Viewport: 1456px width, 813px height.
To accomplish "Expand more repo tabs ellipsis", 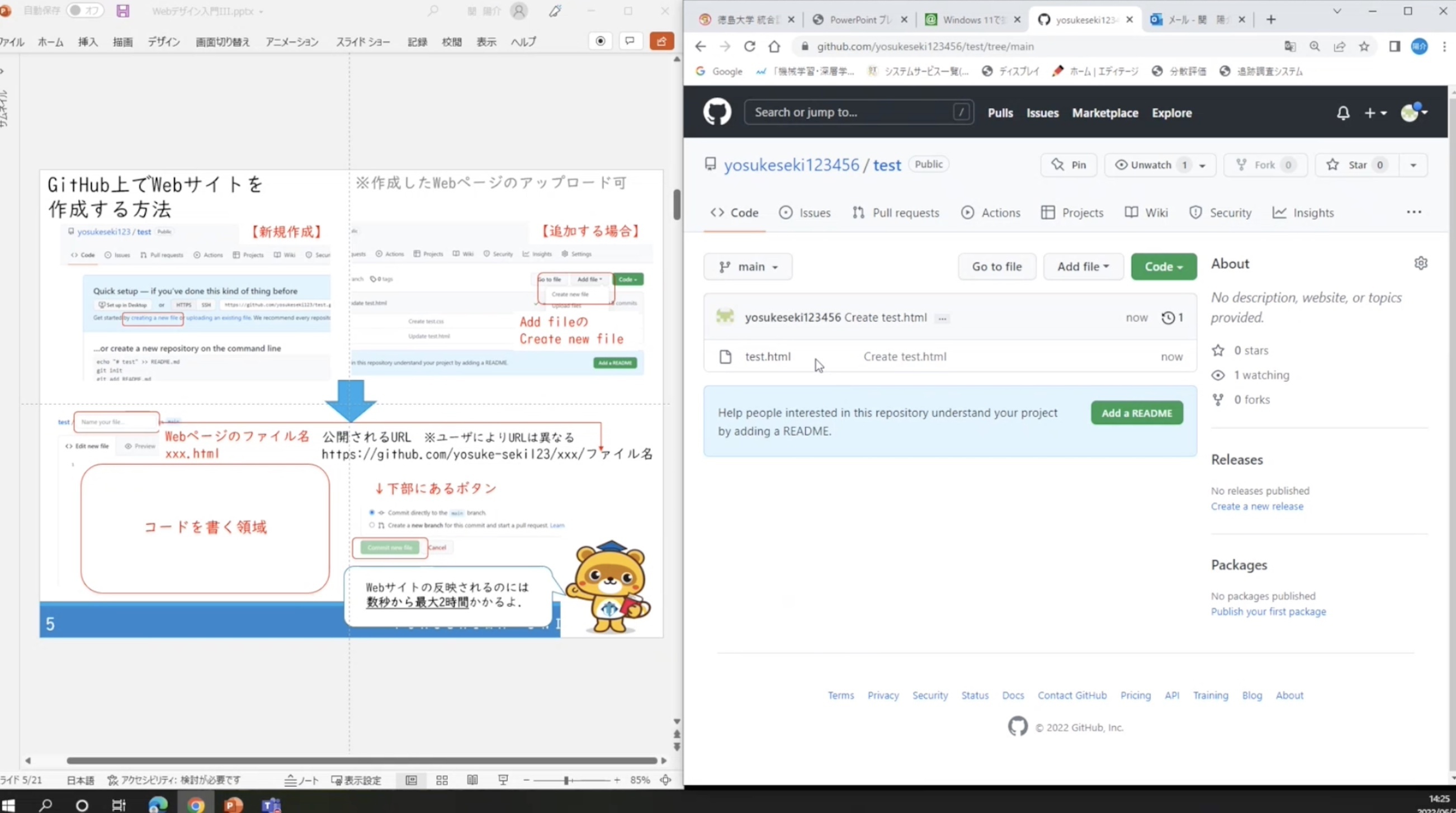I will pos(1414,212).
